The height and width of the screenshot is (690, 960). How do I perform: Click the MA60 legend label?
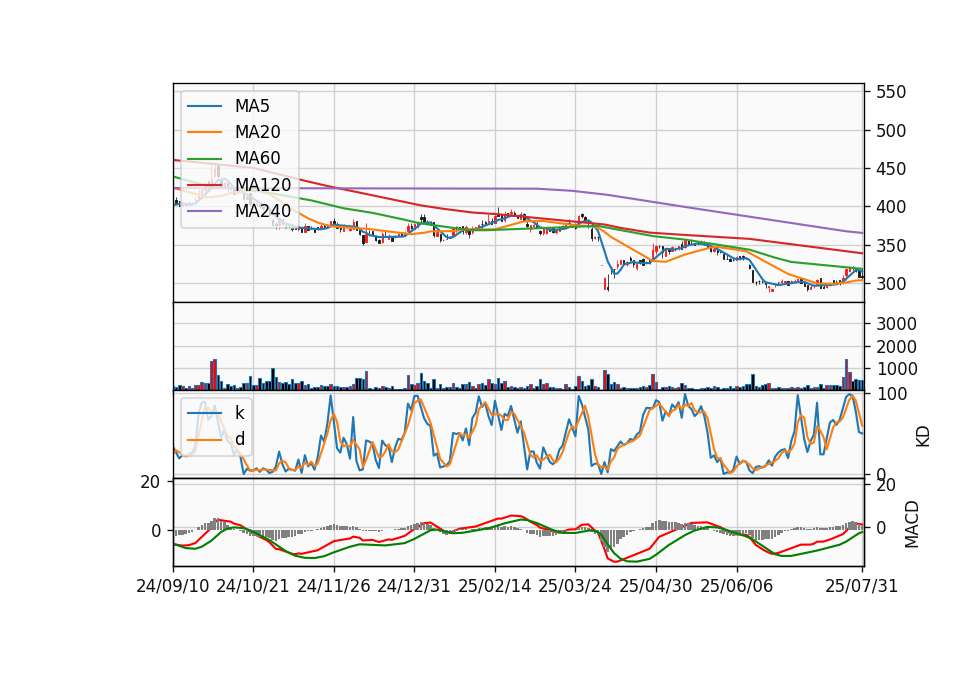pyautogui.click(x=257, y=158)
